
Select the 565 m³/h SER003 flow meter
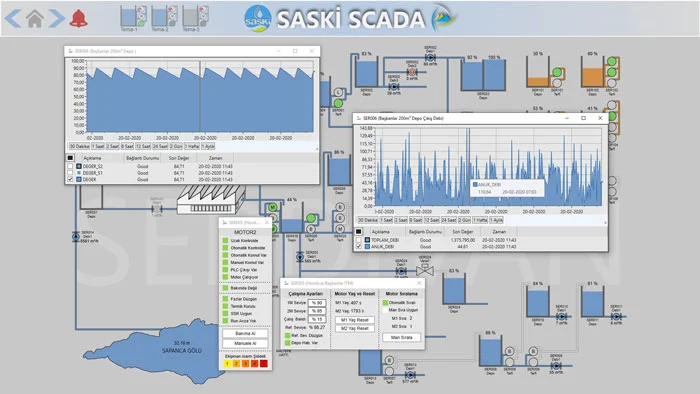coord(300,257)
